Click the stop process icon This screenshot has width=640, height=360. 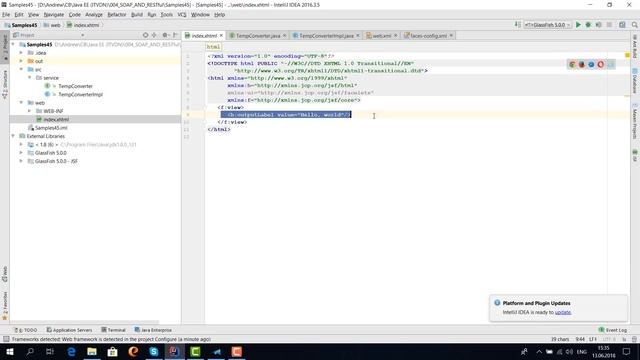[609, 25]
